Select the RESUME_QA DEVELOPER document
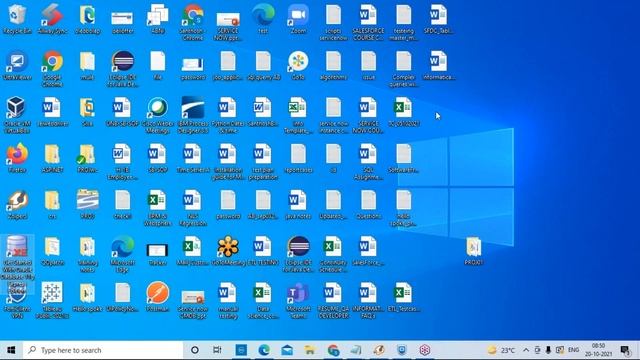The image size is (640, 360). [x=333, y=300]
